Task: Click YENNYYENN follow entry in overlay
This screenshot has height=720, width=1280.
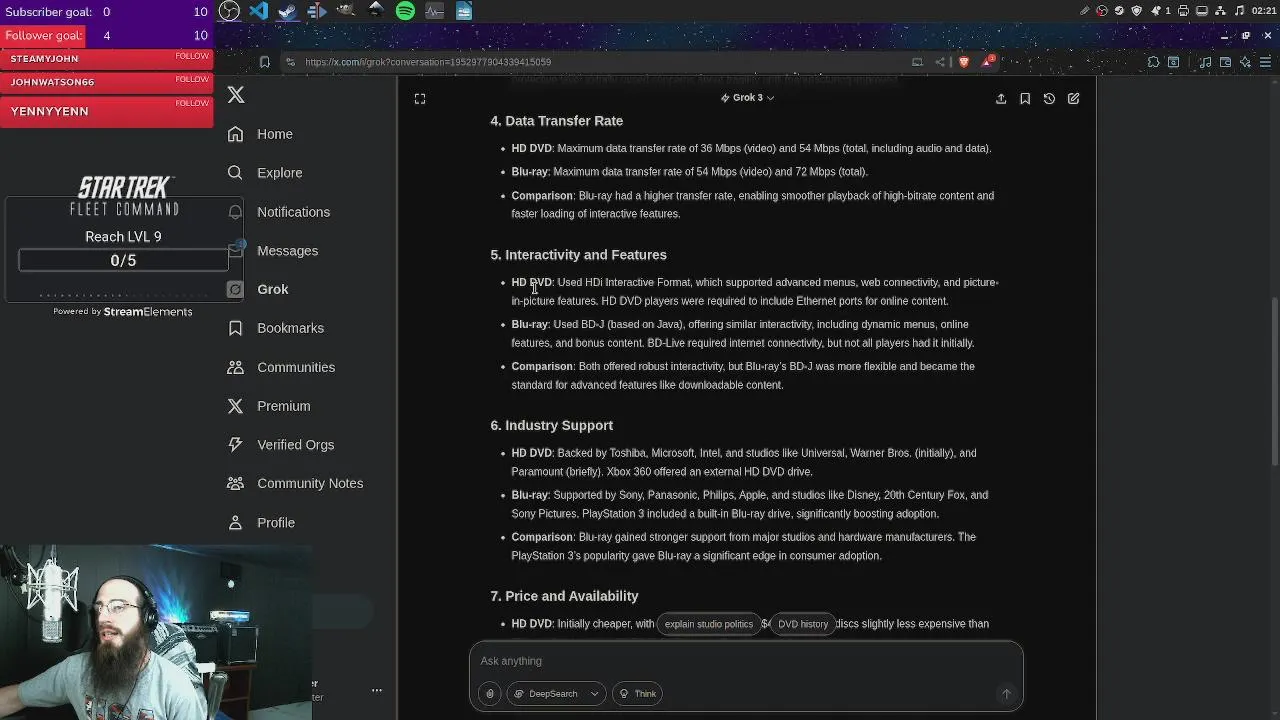Action: pyautogui.click(x=107, y=111)
